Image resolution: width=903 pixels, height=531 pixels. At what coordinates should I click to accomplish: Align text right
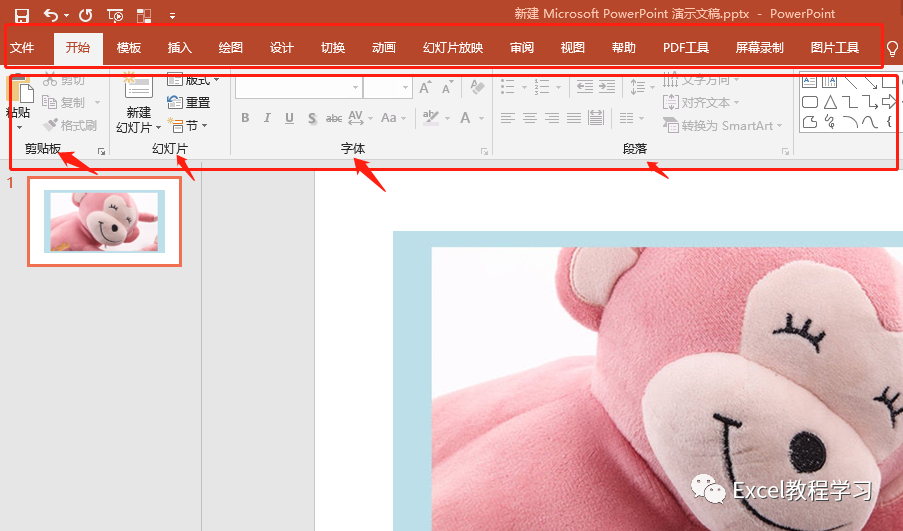(552, 118)
